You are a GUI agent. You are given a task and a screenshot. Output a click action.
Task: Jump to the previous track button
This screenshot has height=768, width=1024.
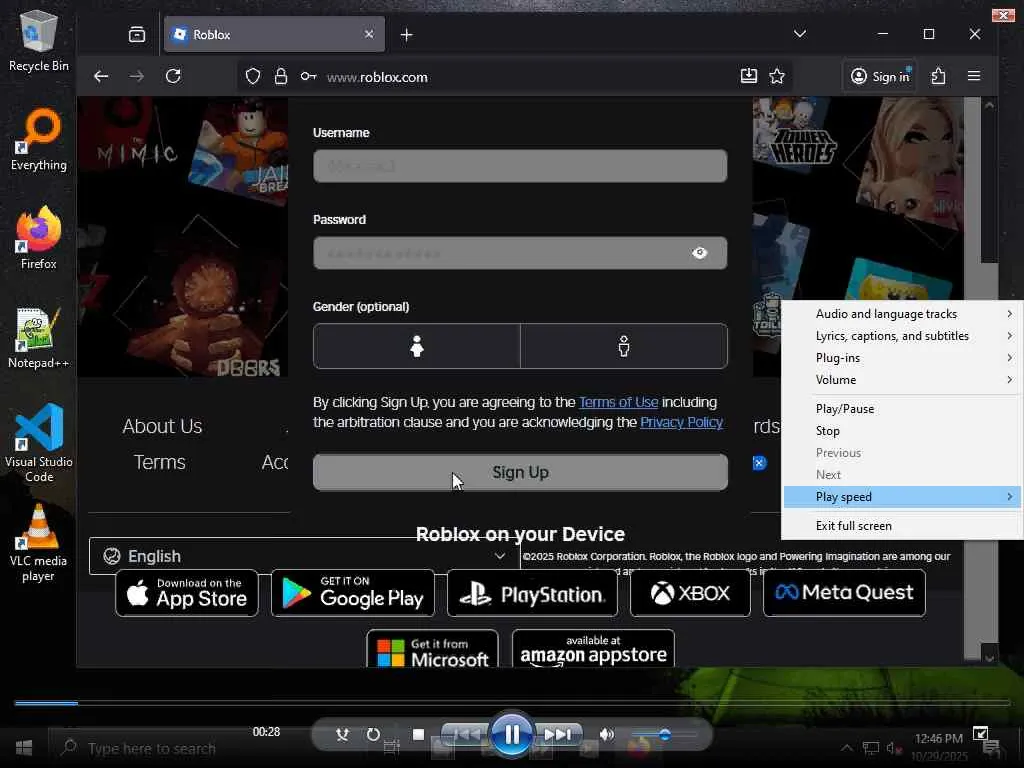coord(466,735)
